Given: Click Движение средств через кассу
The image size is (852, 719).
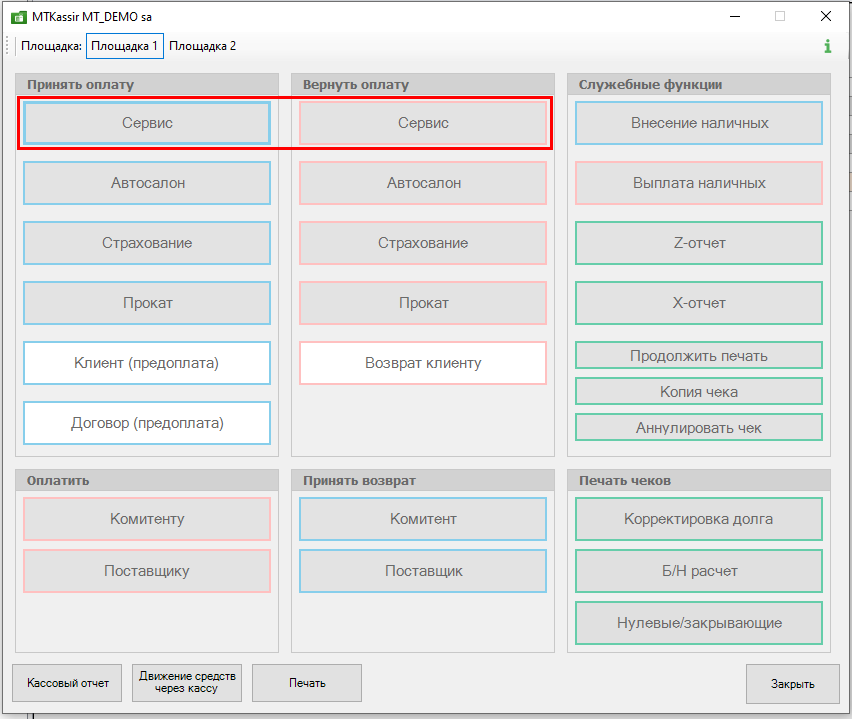Looking at the screenshot, I should coord(190,683).
